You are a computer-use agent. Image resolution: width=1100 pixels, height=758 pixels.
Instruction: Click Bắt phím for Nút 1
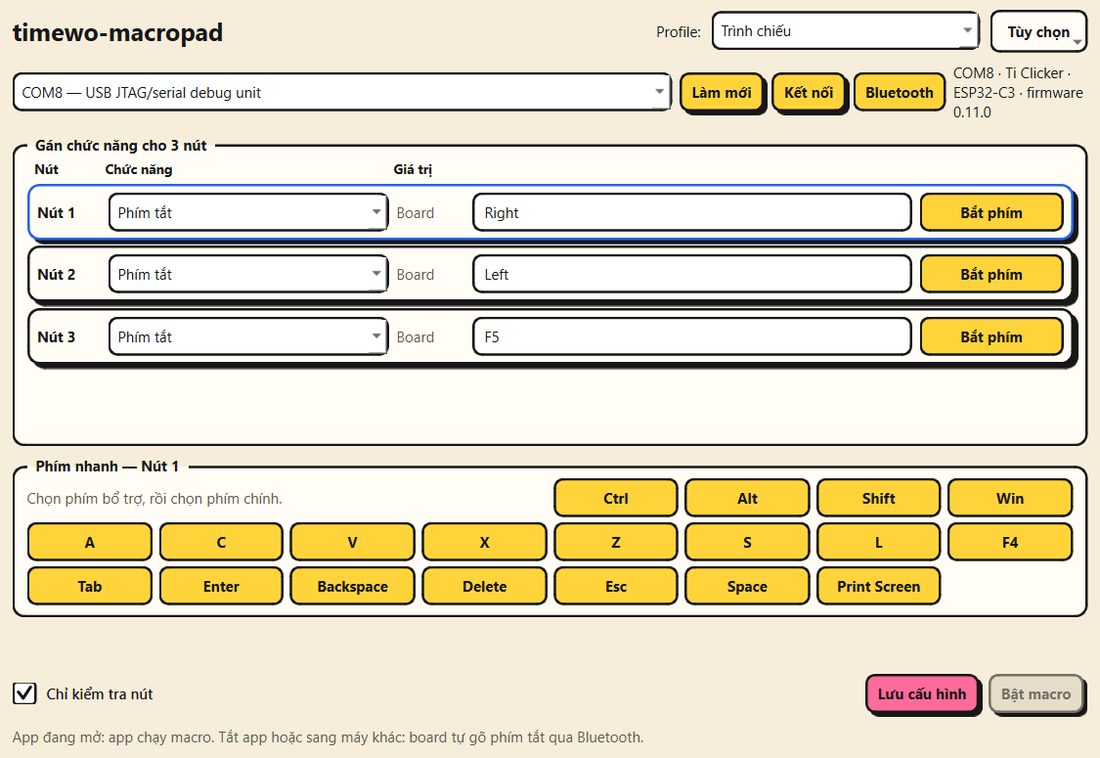pyautogui.click(x=991, y=213)
